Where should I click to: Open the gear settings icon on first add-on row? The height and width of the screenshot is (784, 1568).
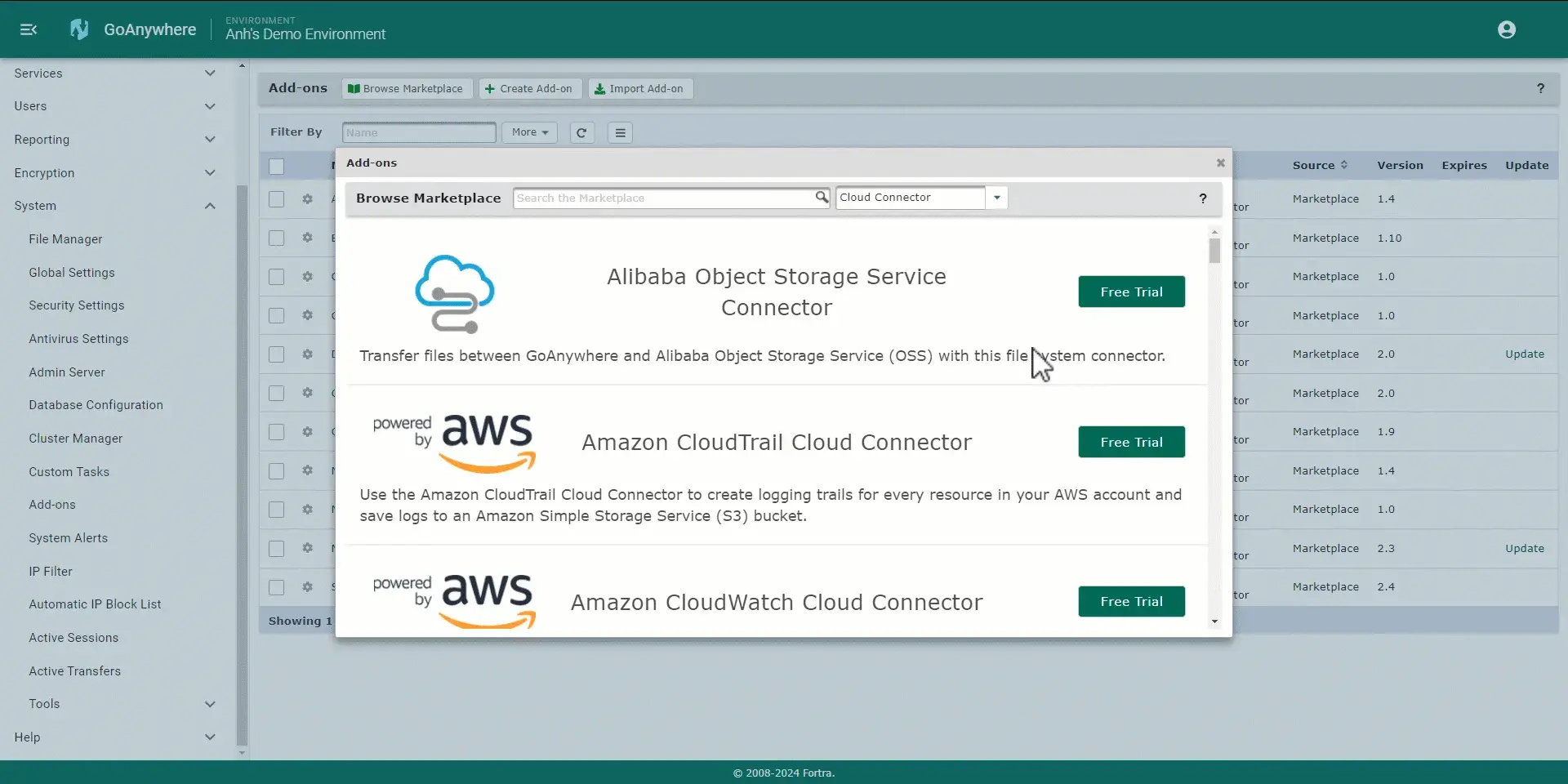(308, 198)
